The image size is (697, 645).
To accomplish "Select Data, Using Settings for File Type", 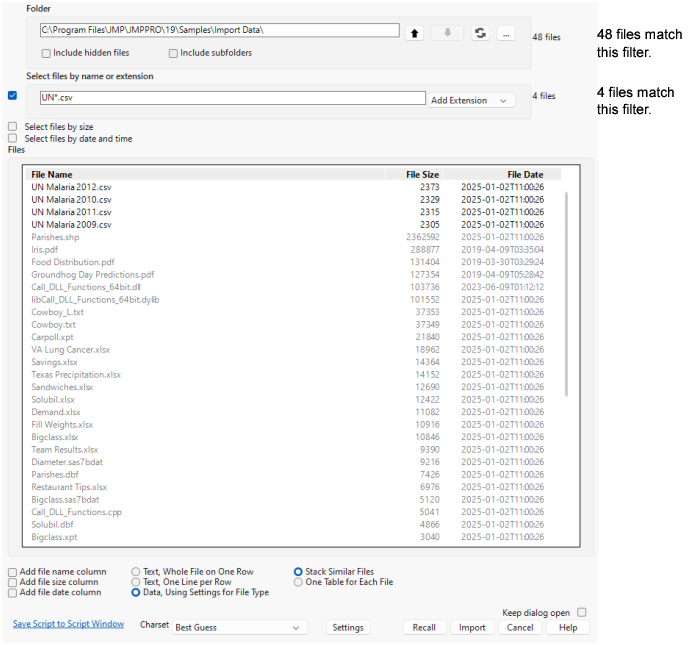I will [x=136, y=593].
